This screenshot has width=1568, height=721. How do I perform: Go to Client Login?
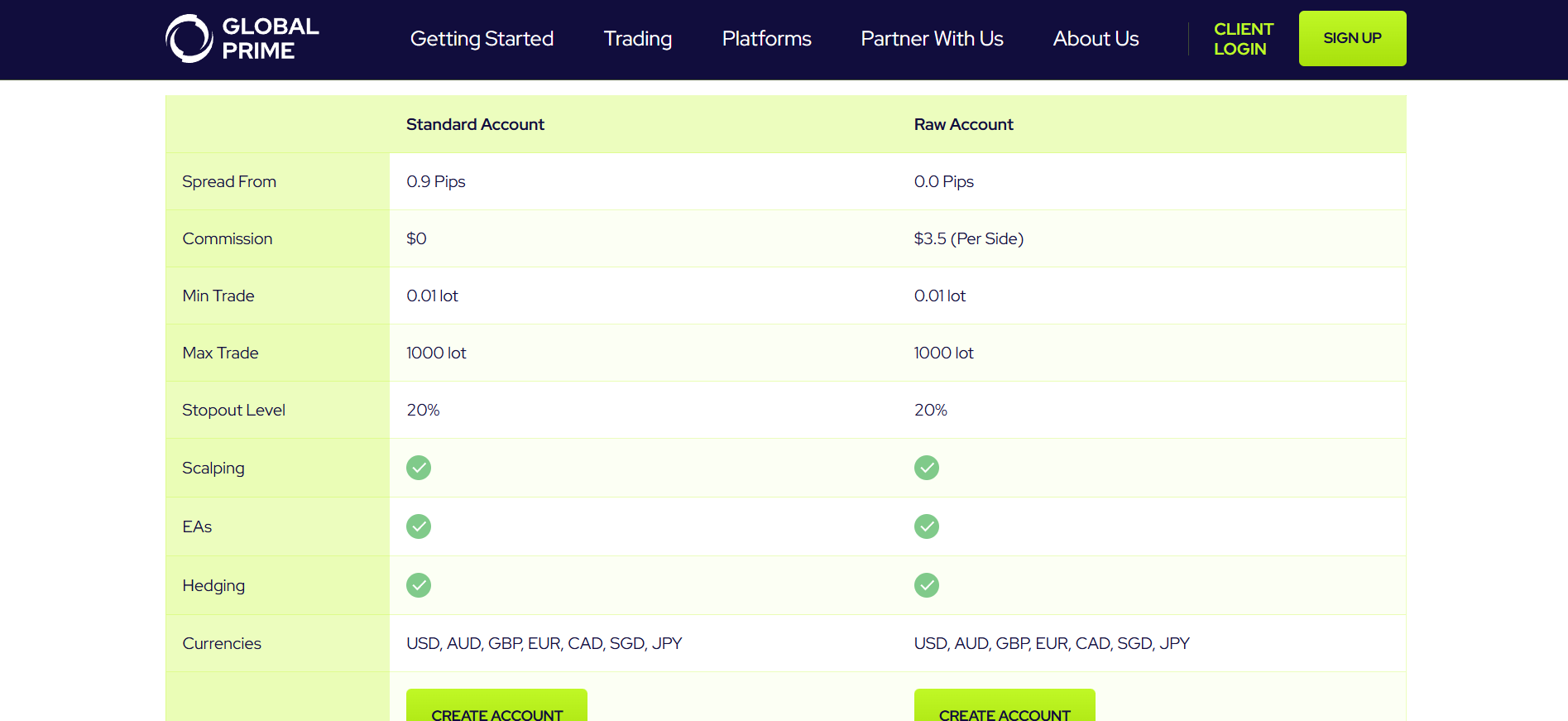click(x=1244, y=39)
